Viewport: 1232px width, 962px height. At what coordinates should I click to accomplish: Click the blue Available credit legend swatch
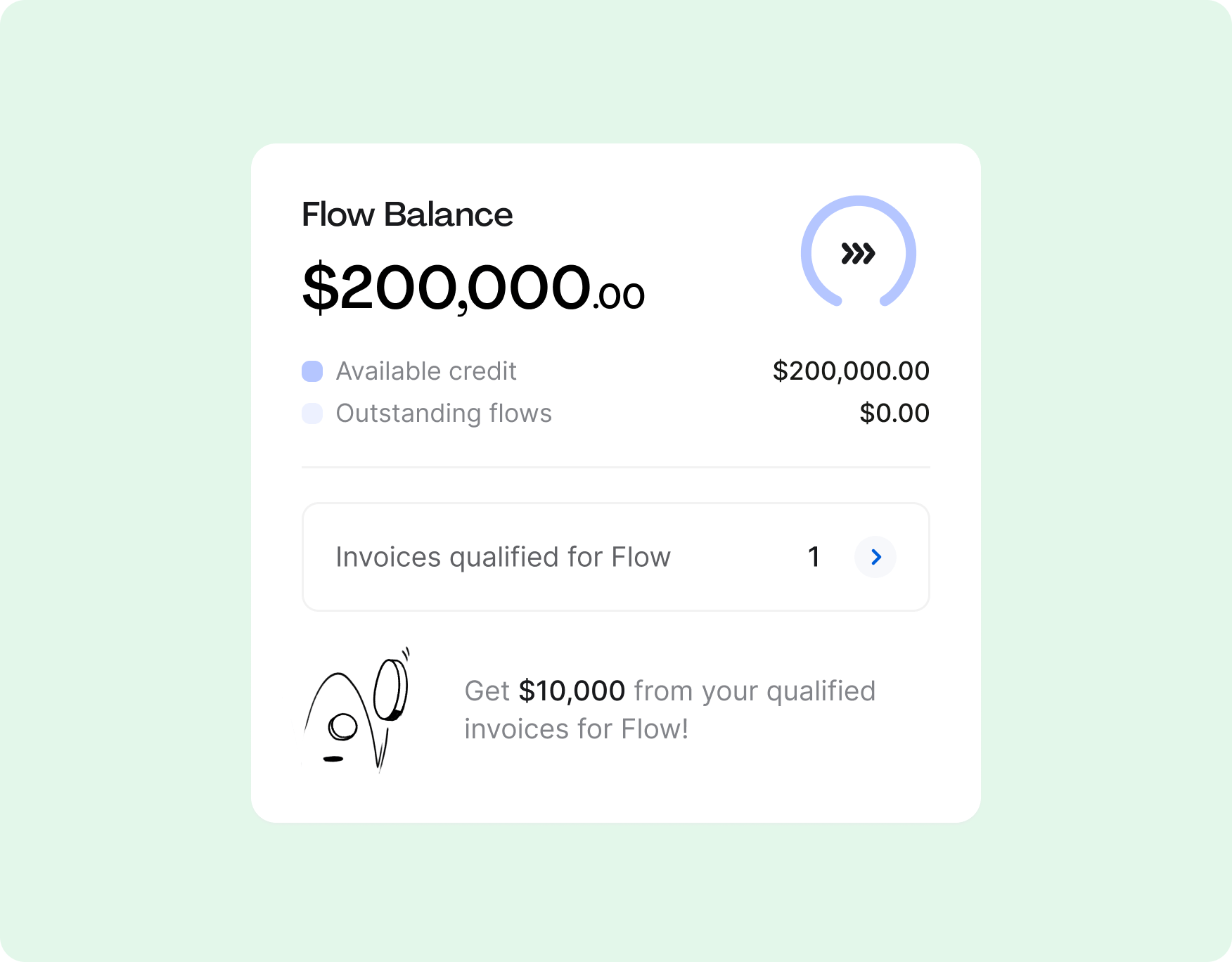[x=312, y=371]
